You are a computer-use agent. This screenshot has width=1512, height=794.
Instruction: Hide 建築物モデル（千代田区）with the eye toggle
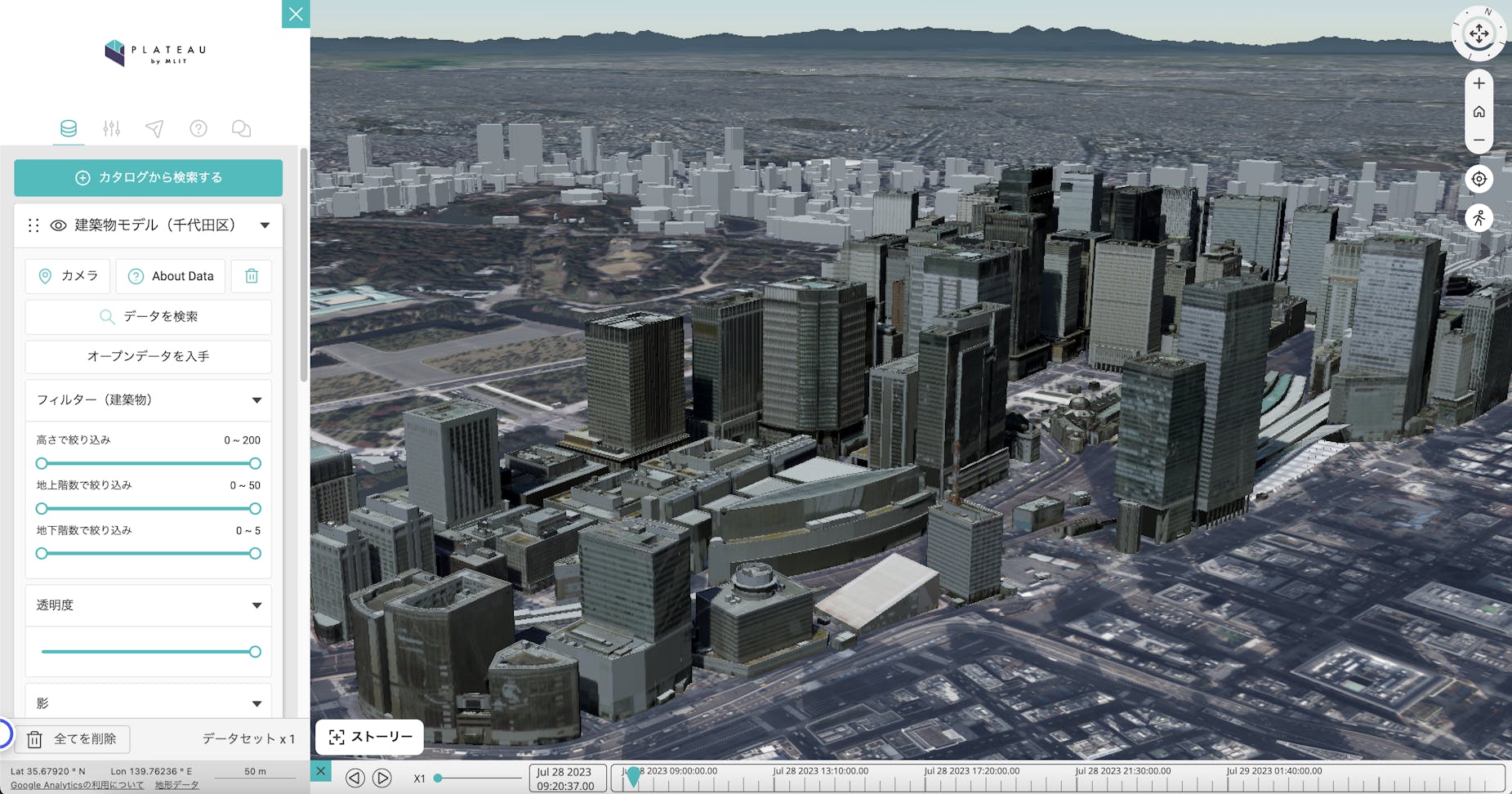(57, 225)
